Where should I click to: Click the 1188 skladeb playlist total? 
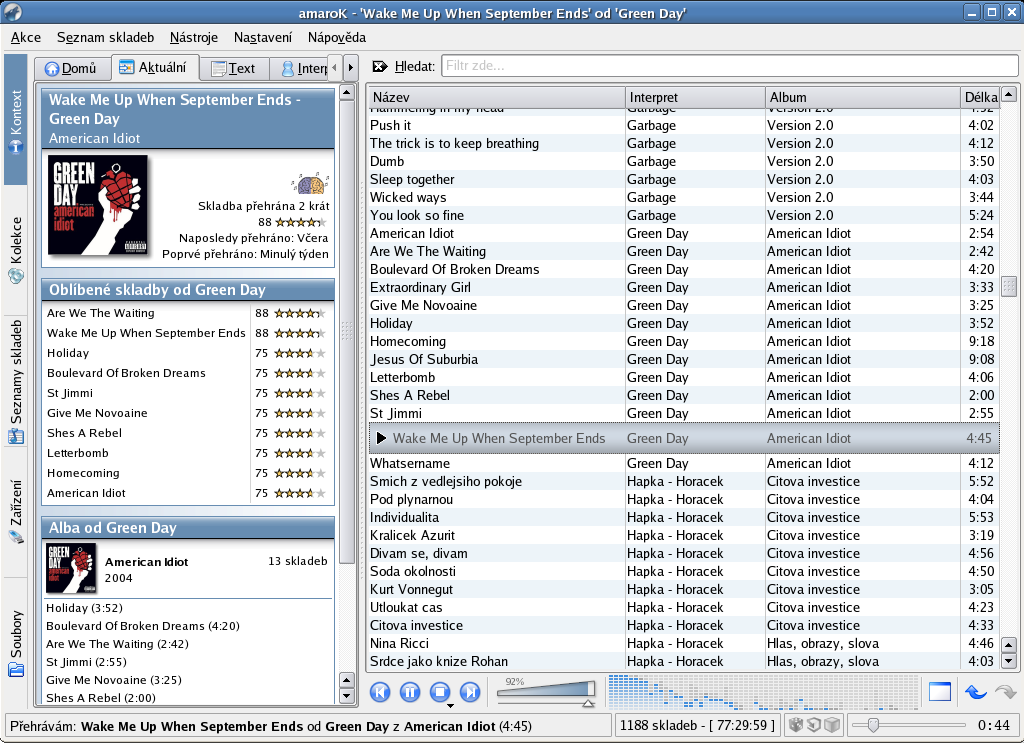(697, 725)
